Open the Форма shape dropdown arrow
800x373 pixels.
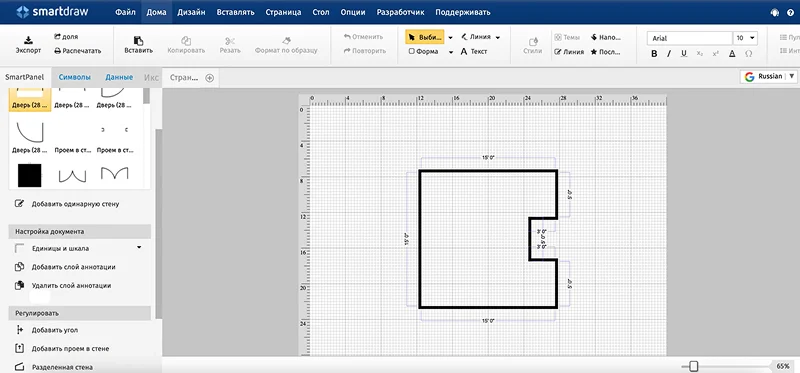point(451,52)
